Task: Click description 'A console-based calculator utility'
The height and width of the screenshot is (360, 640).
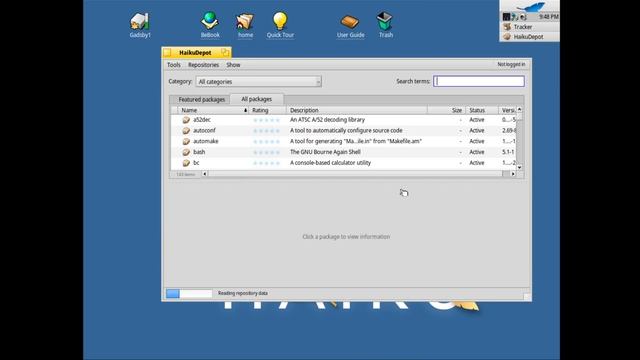Action: (330, 163)
